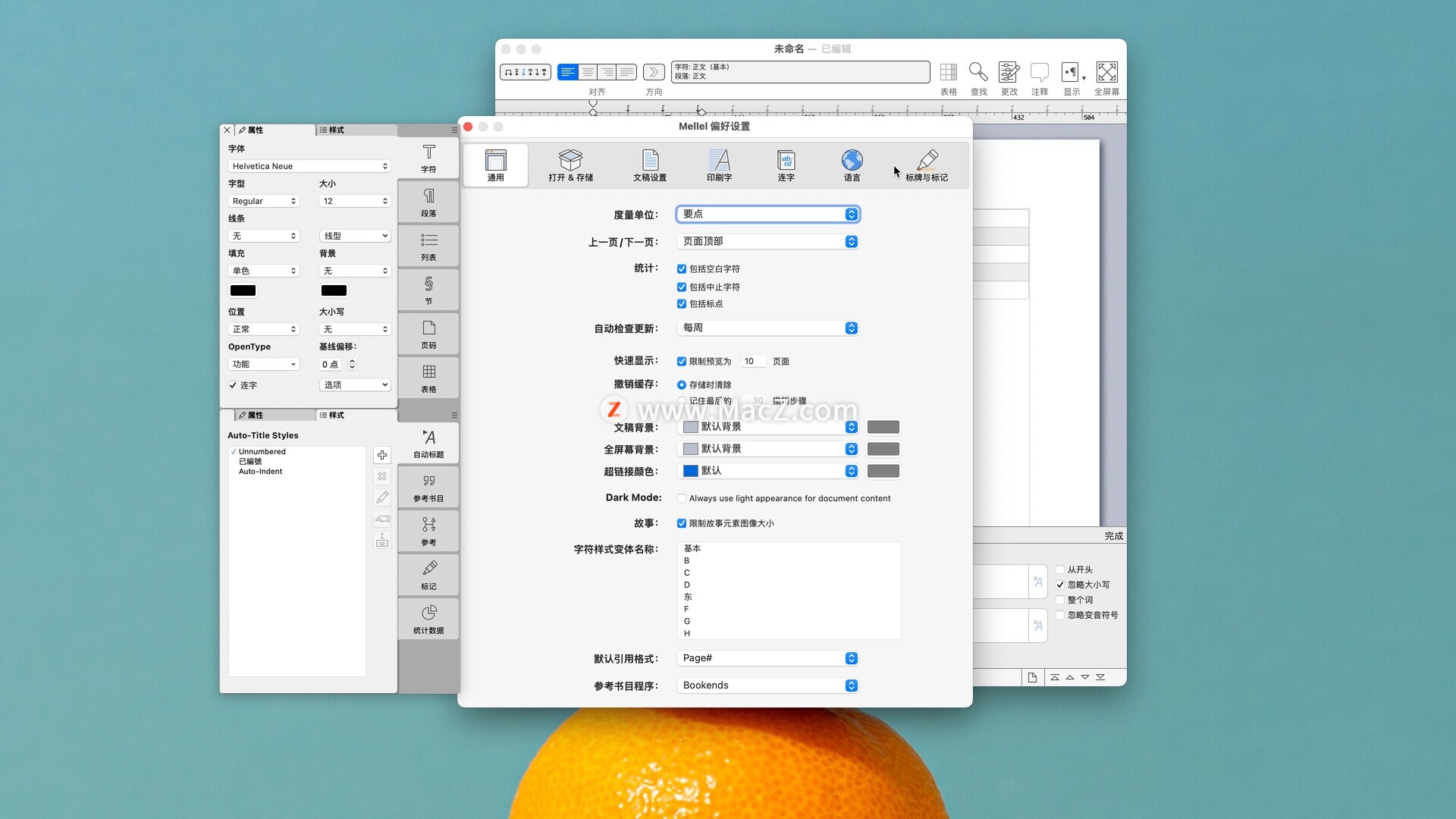
Task: Open the 打开 & 存储 preferences tab
Action: (570, 165)
